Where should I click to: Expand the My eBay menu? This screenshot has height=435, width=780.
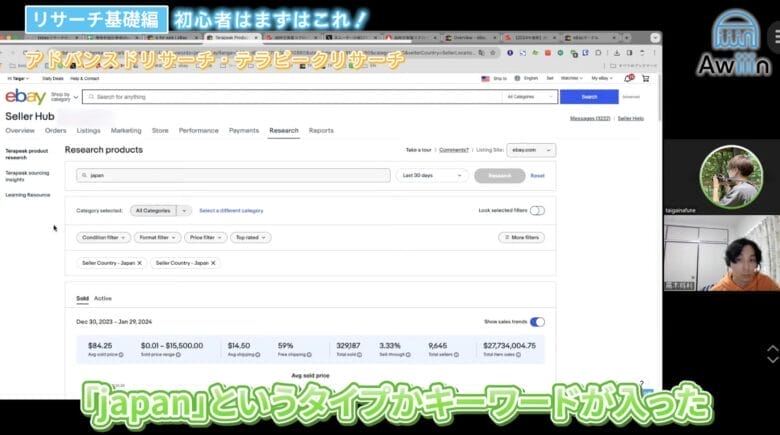(x=602, y=78)
